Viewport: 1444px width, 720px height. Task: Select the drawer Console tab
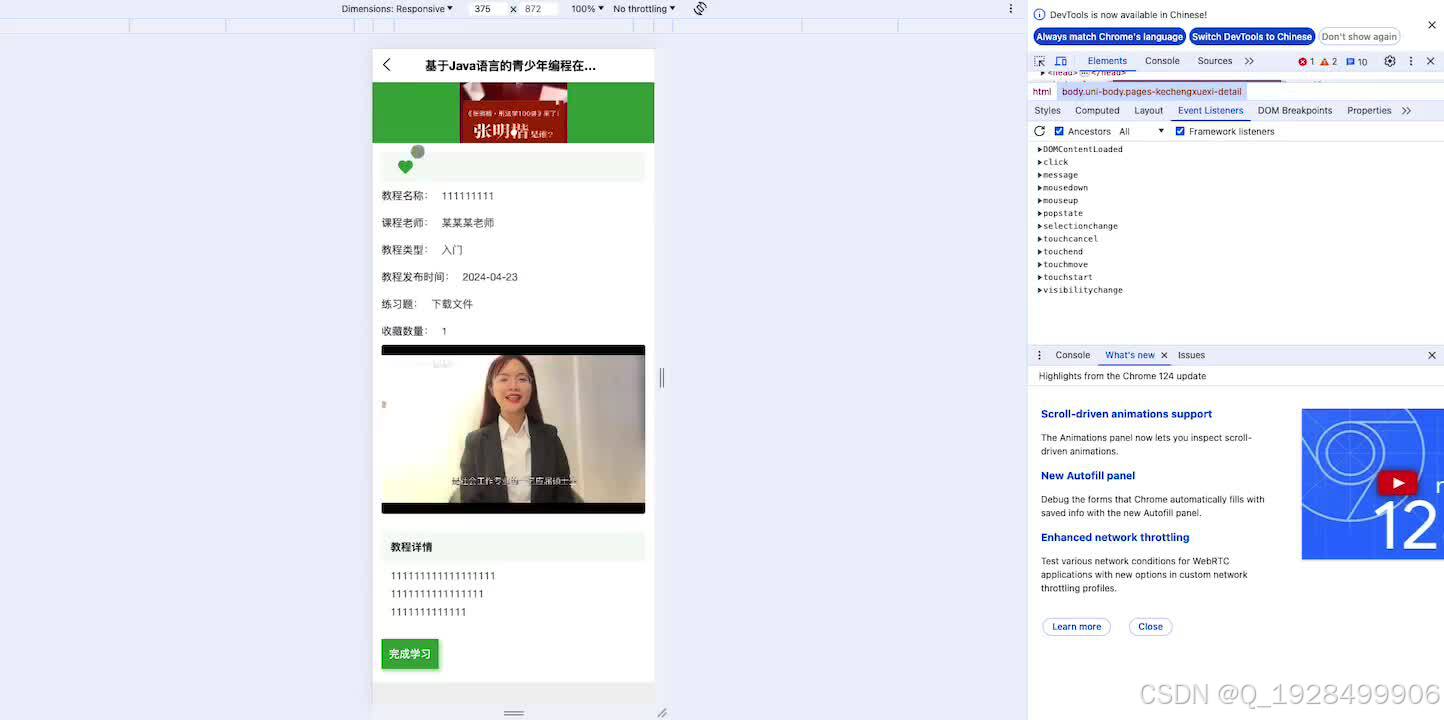[1073, 355]
